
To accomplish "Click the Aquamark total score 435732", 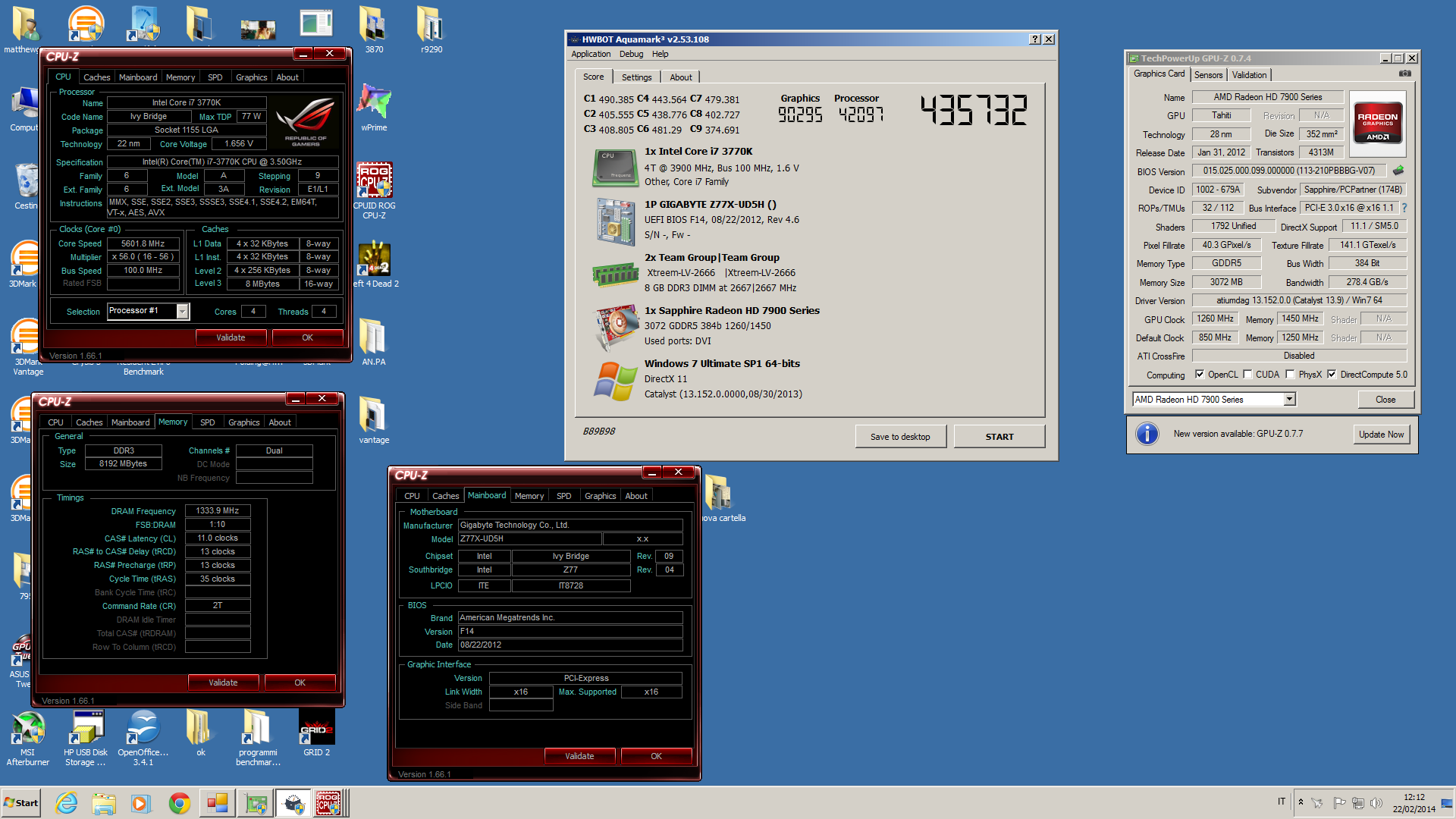I will click(x=974, y=110).
